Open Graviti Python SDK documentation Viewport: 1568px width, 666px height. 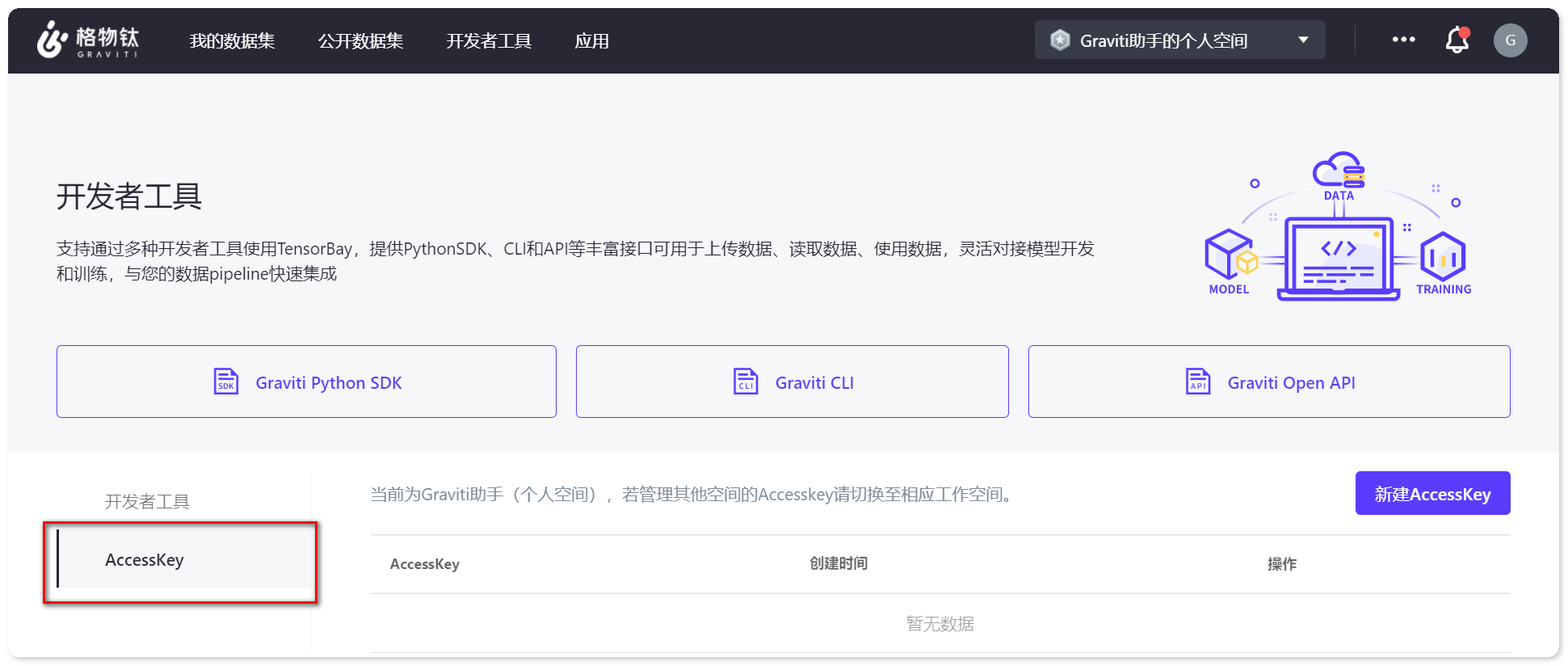click(x=328, y=383)
